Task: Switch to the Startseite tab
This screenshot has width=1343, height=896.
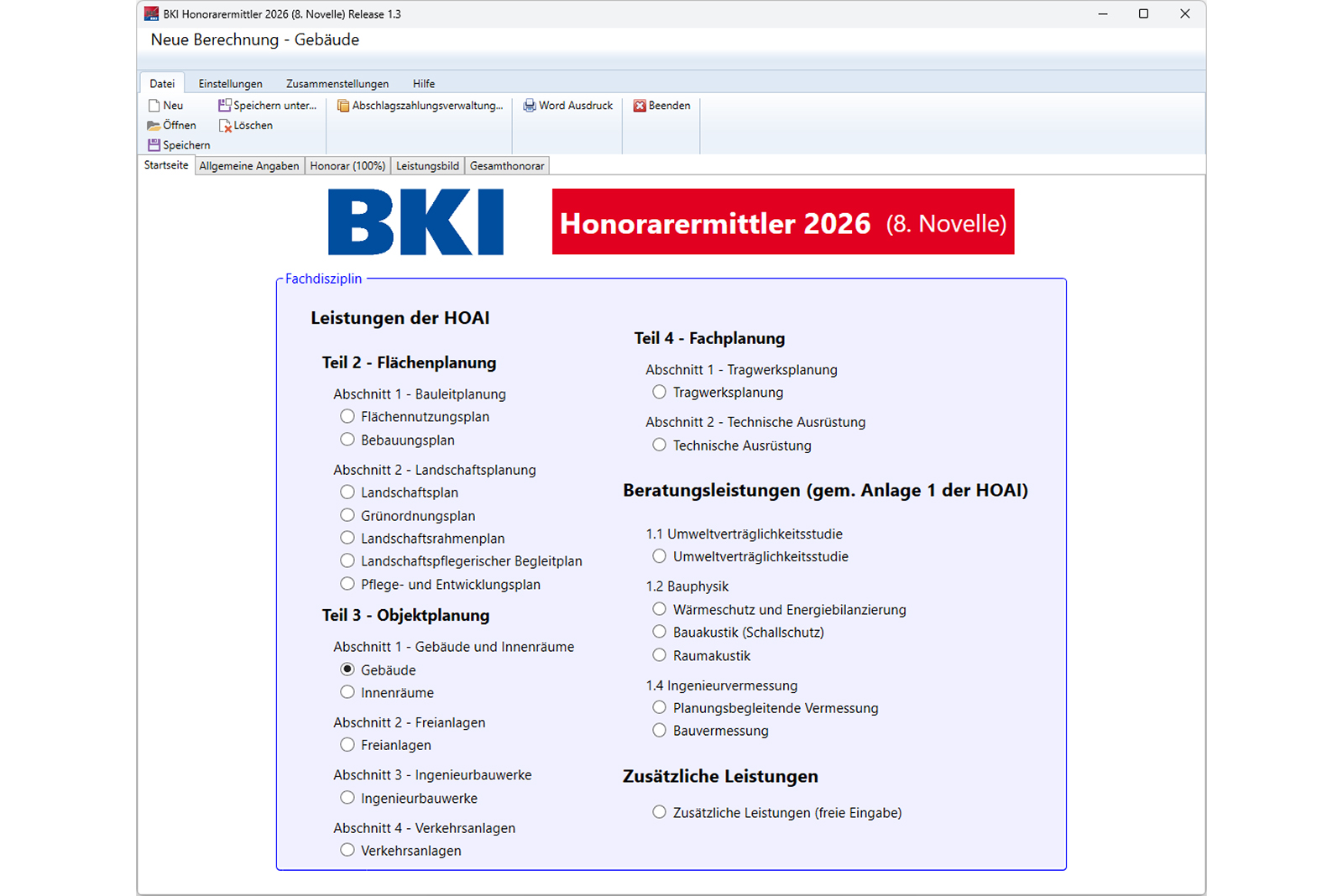Action: point(166,165)
